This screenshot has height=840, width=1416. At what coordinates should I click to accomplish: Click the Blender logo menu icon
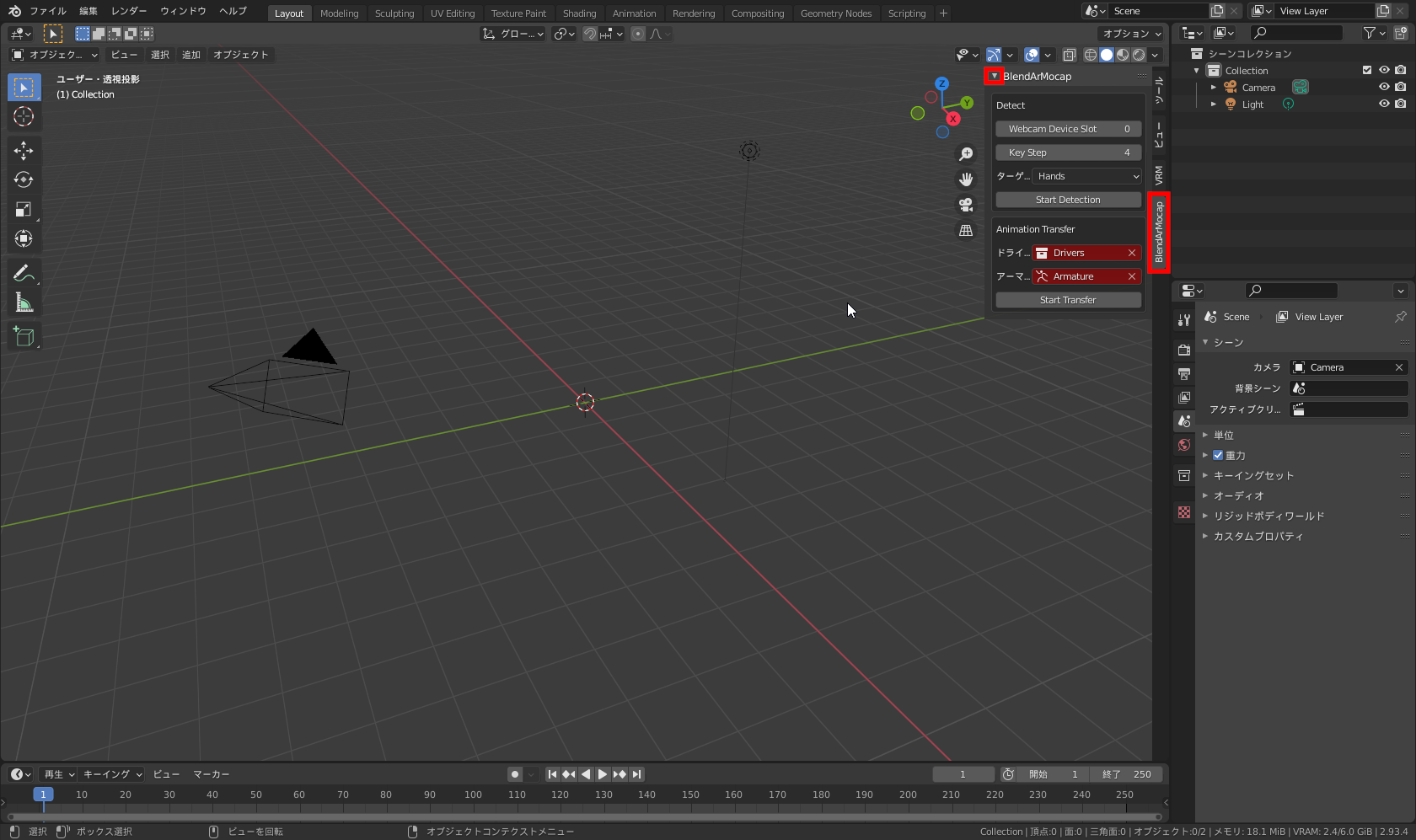[14, 11]
